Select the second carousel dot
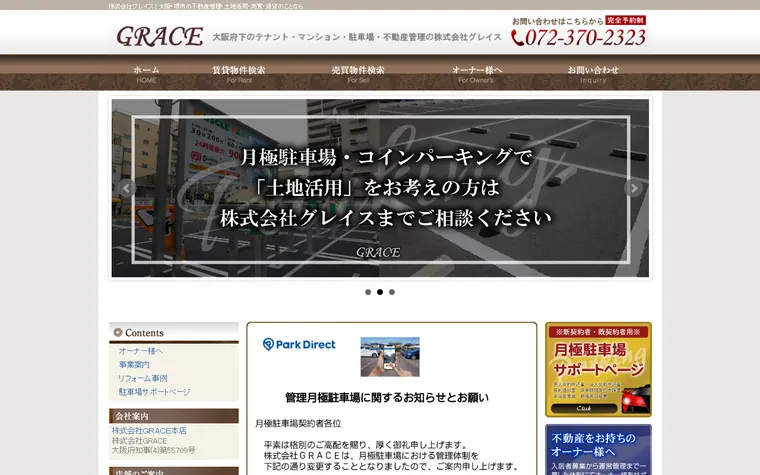The image size is (760, 475). coord(380,292)
